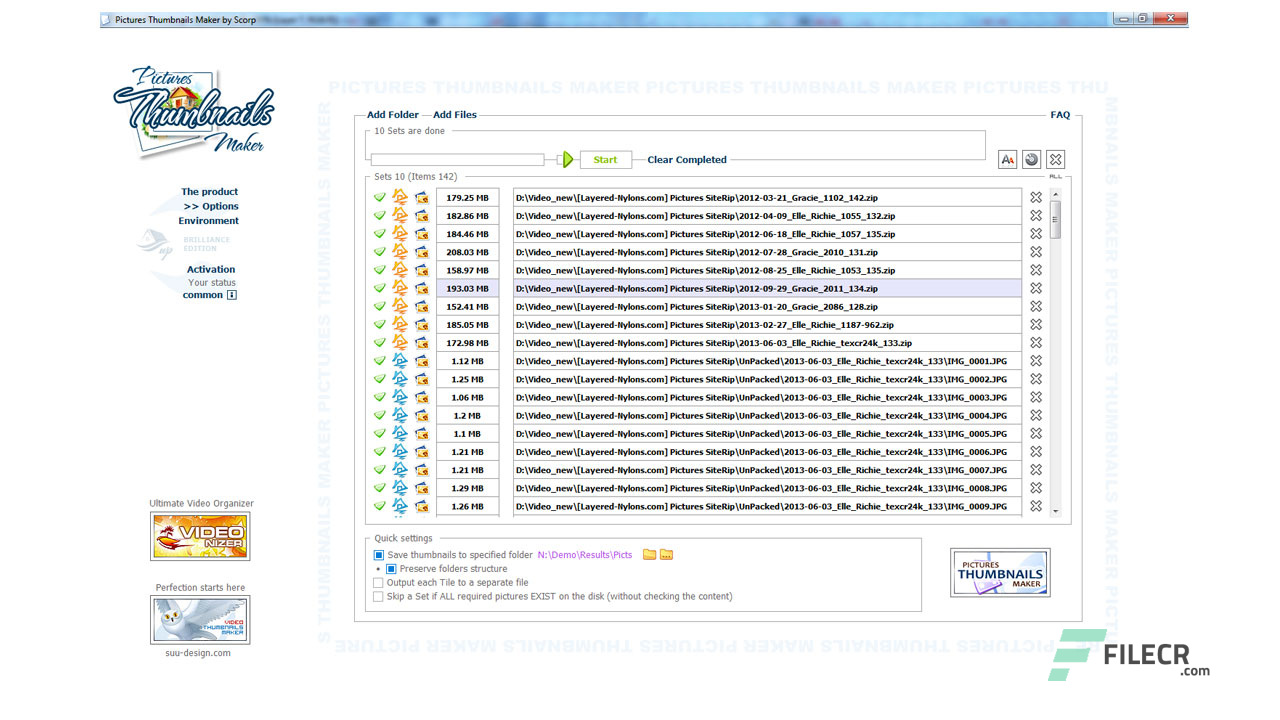
Task: Click the vertical scrollbar thumb of the sets list
Action: pos(1054,219)
